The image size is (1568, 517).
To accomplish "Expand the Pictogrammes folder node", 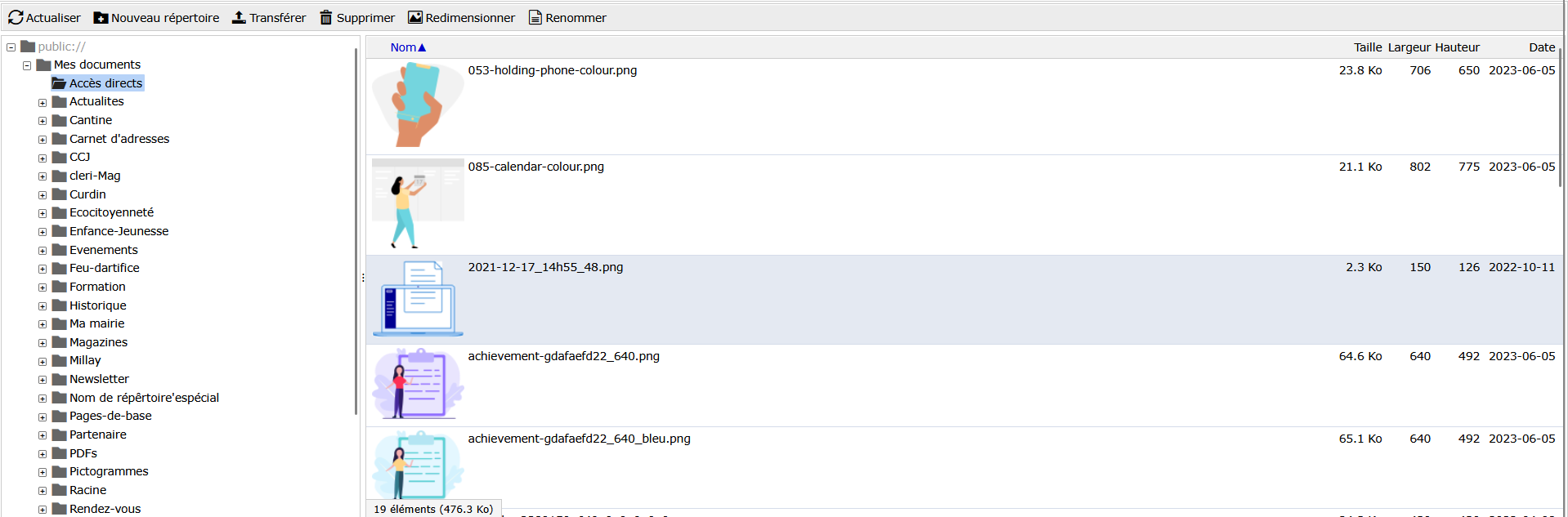I will point(43,472).
